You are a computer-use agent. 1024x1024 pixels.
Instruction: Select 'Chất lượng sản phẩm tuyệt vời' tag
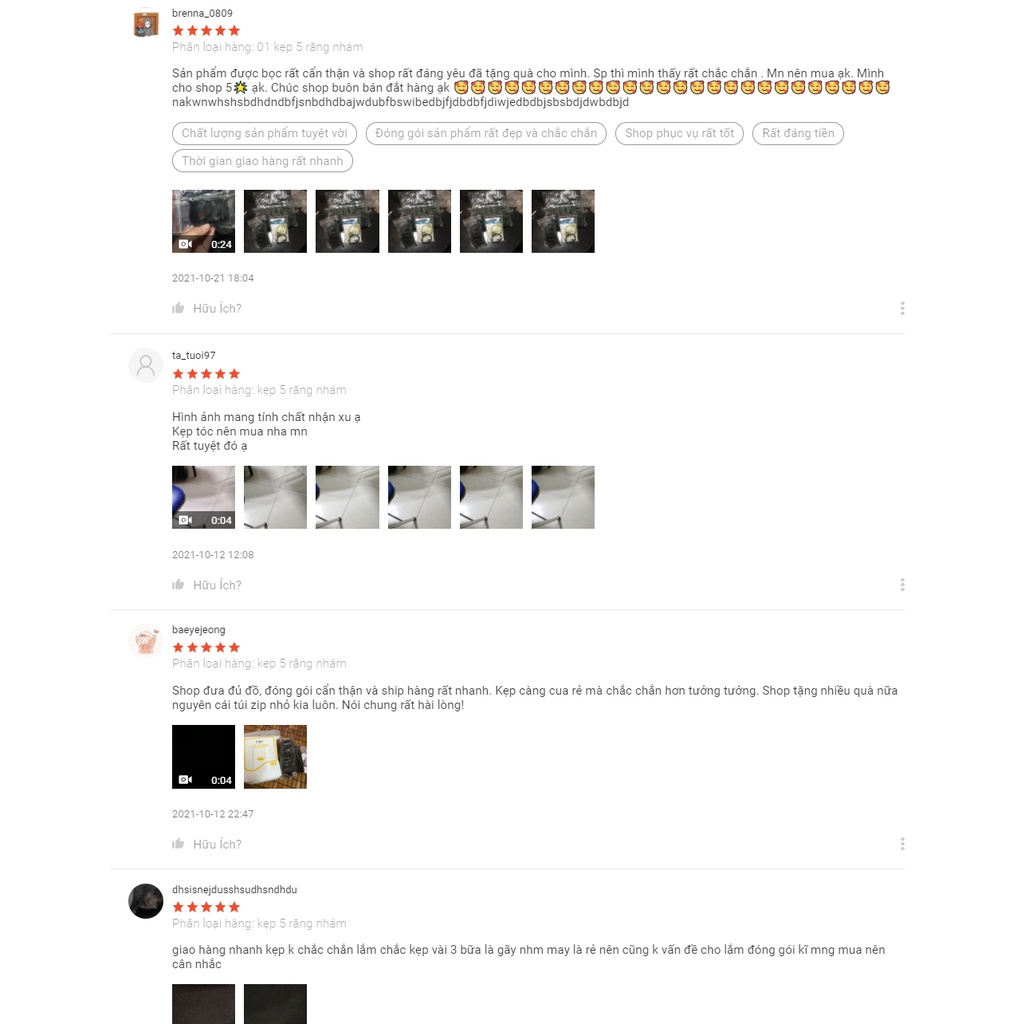(x=264, y=133)
